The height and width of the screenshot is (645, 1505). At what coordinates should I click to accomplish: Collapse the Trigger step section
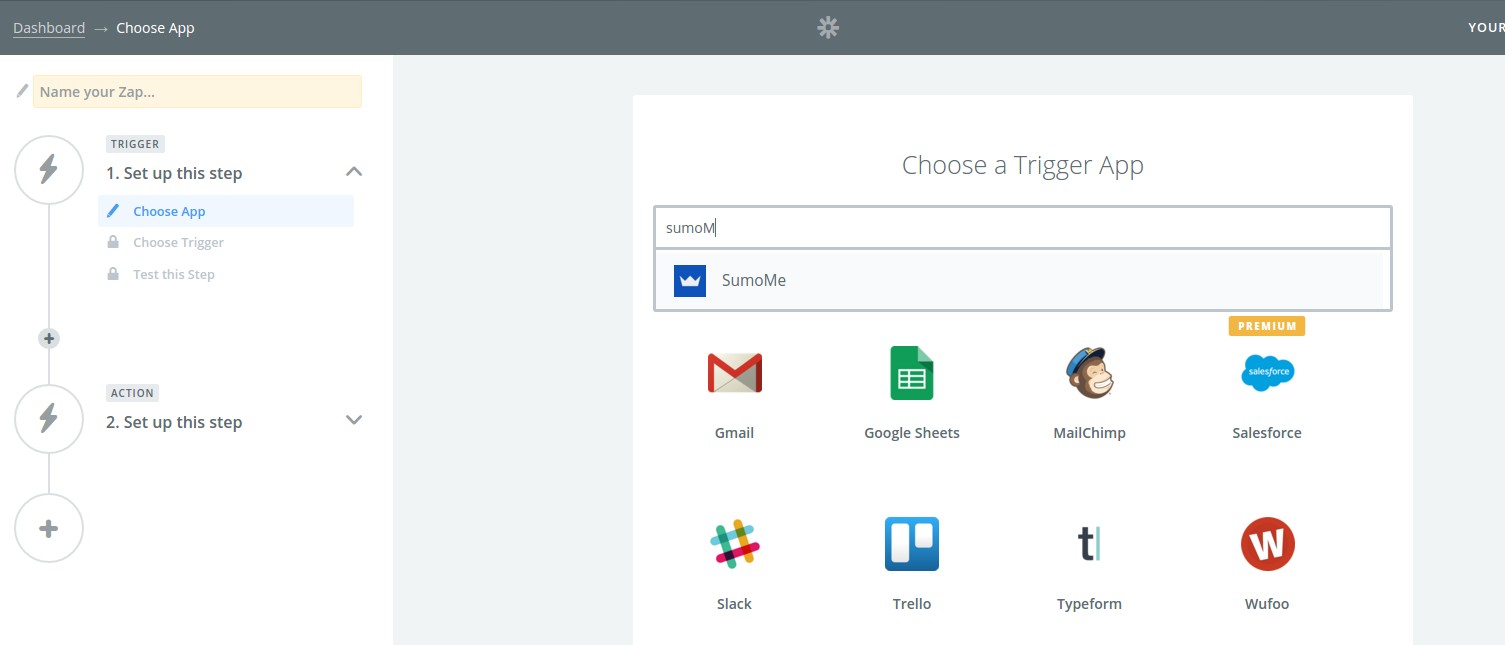point(353,171)
